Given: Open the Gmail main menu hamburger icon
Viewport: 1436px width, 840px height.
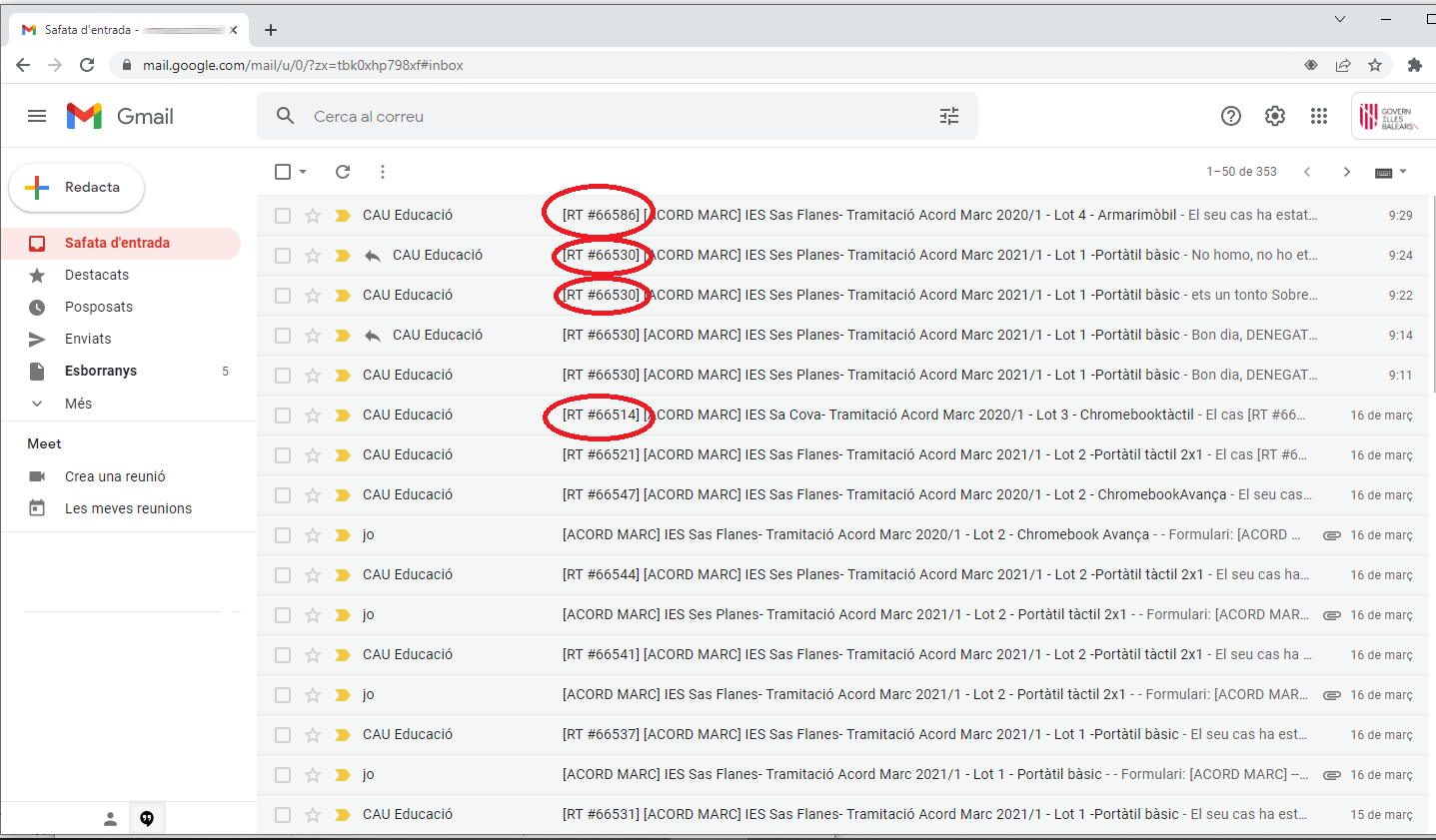Looking at the screenshot, I should [x=37, y=116].
